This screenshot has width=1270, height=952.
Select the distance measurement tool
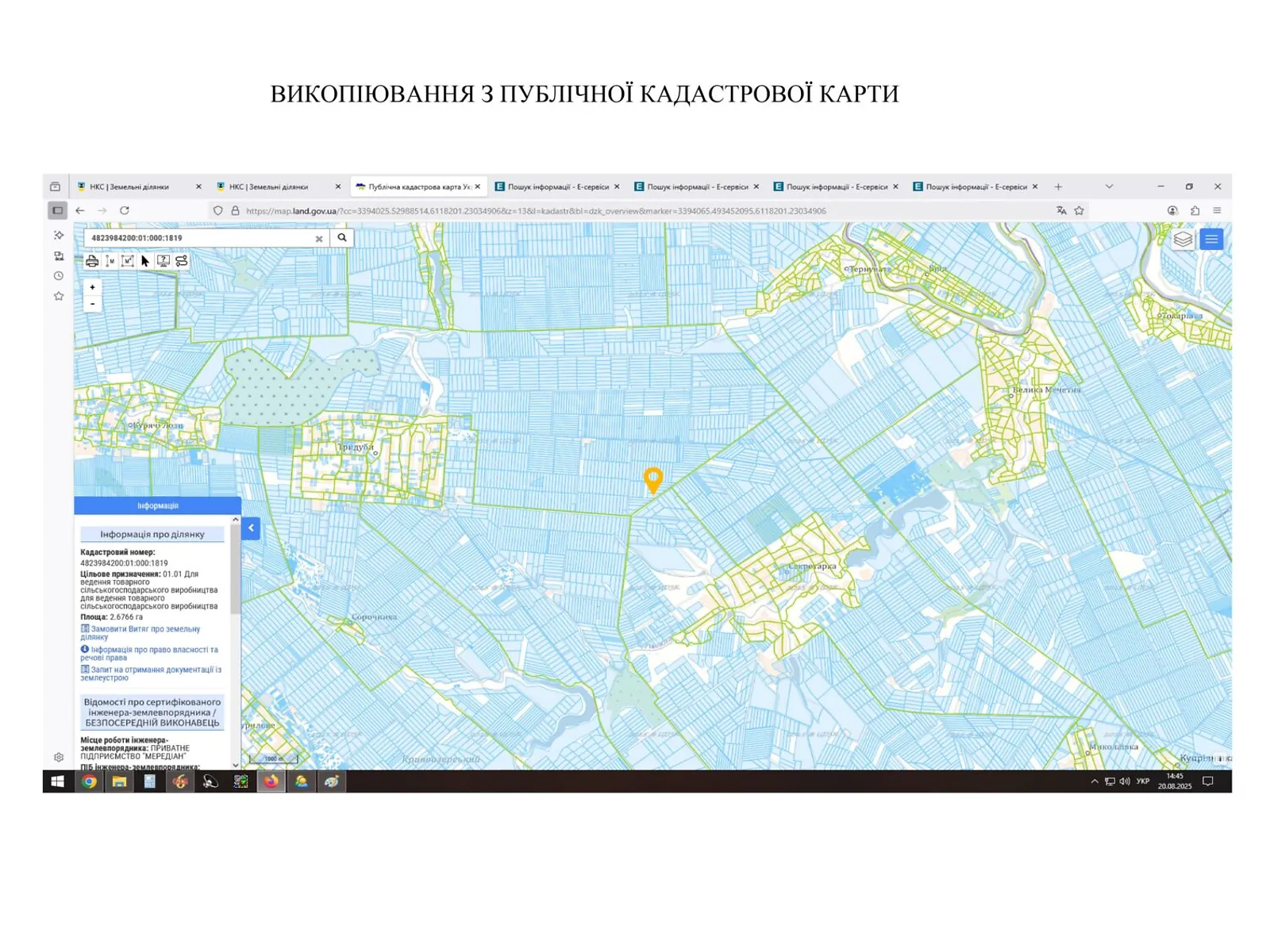pos(110,261)
